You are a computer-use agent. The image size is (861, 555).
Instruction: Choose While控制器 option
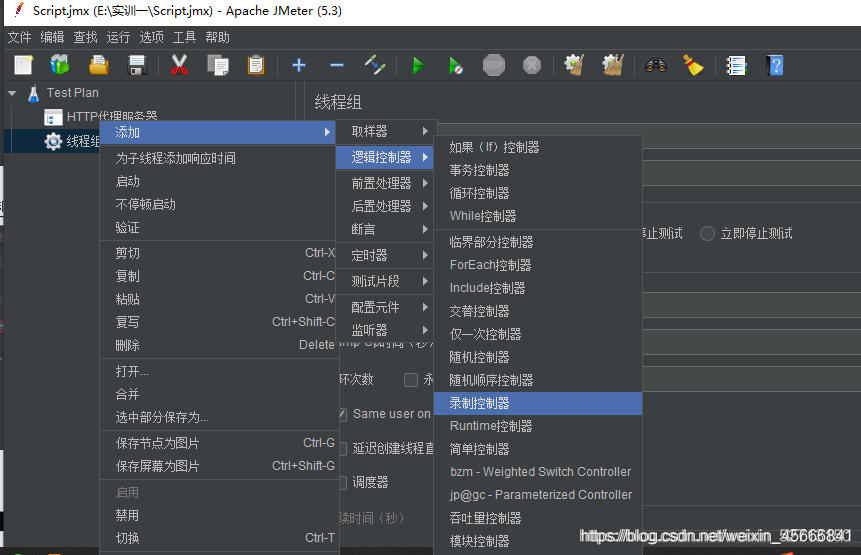coord(538,216)
